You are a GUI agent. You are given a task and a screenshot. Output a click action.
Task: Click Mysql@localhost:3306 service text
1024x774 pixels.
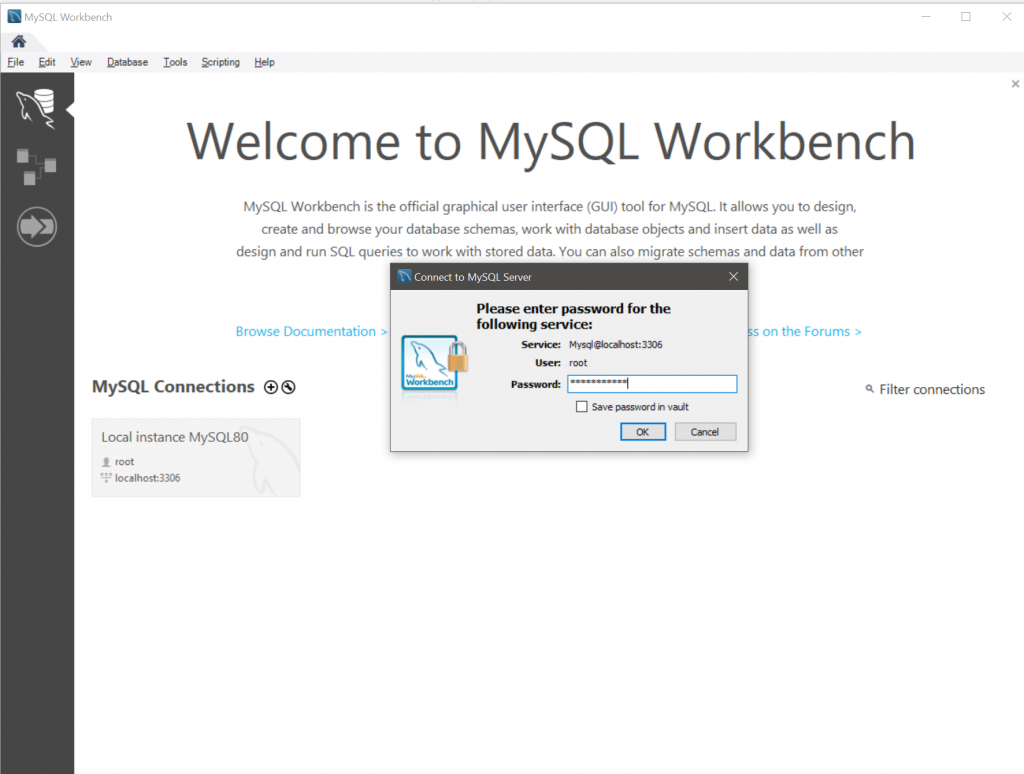point(615,344)
